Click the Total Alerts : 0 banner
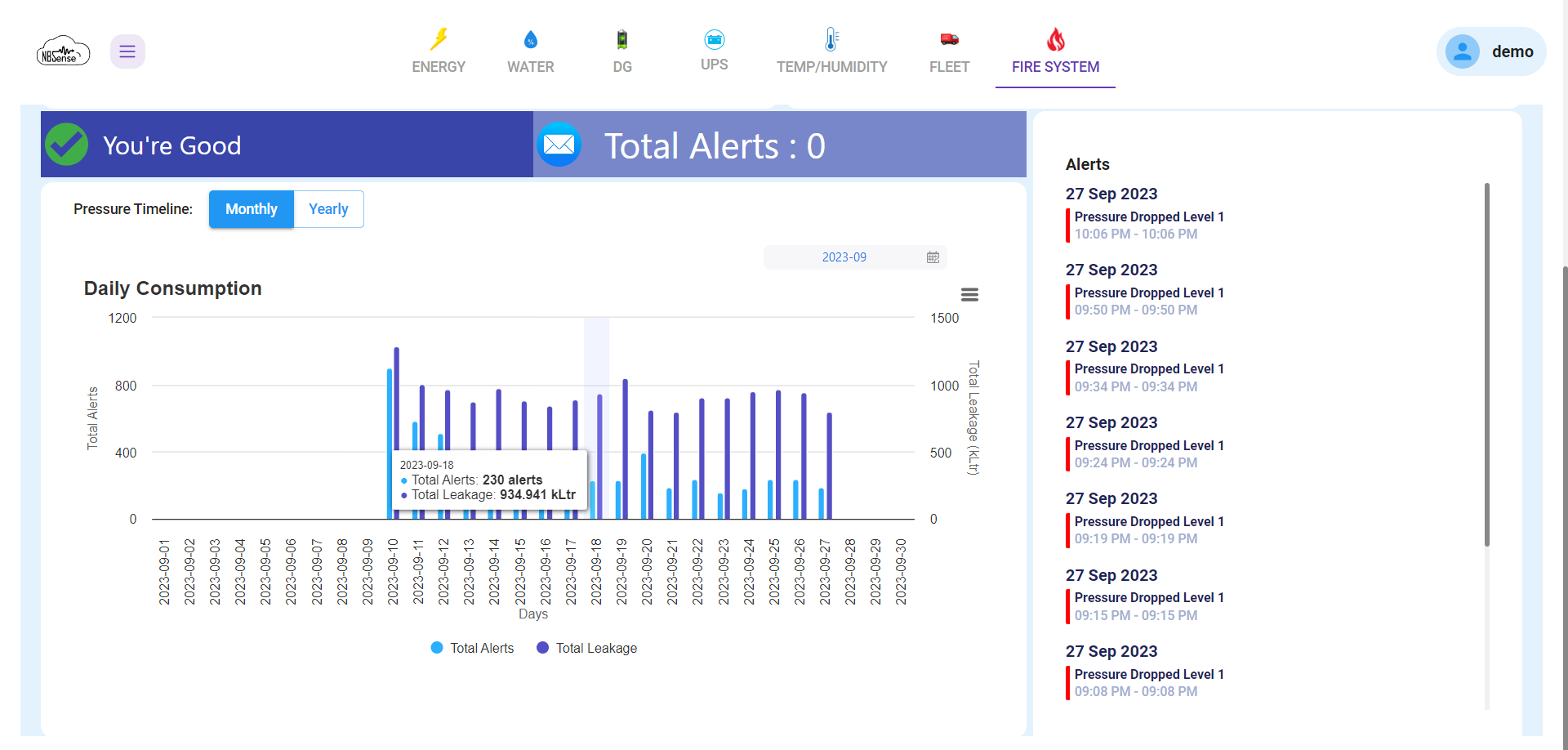Viewport: 1568px width, 750px height. (x=780, y=145)
